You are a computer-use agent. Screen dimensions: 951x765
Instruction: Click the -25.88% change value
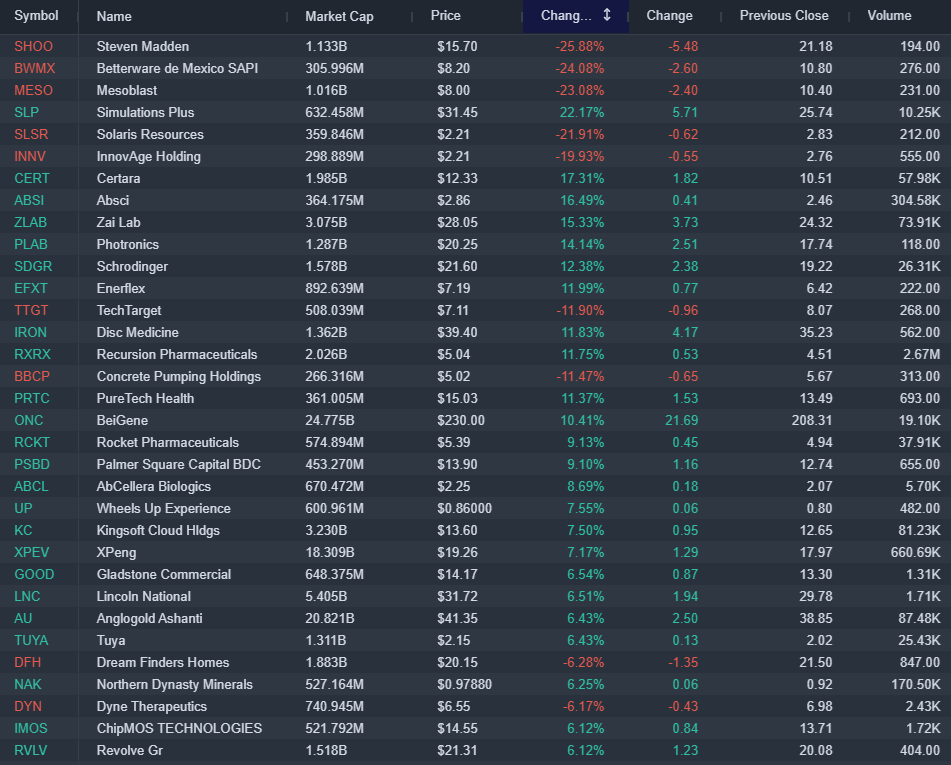pos(579,46)
